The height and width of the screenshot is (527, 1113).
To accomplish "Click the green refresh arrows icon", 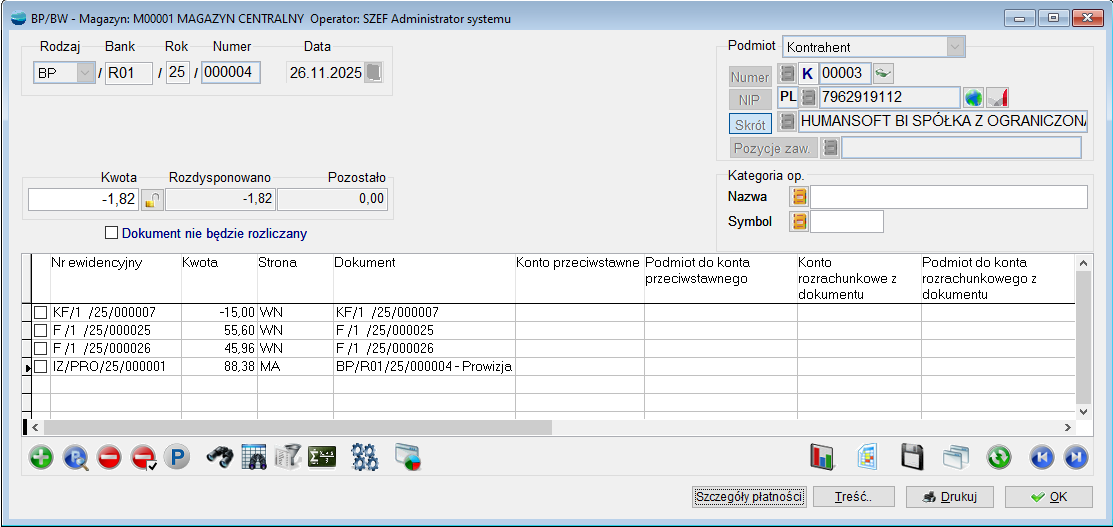I will click(999, 458).
